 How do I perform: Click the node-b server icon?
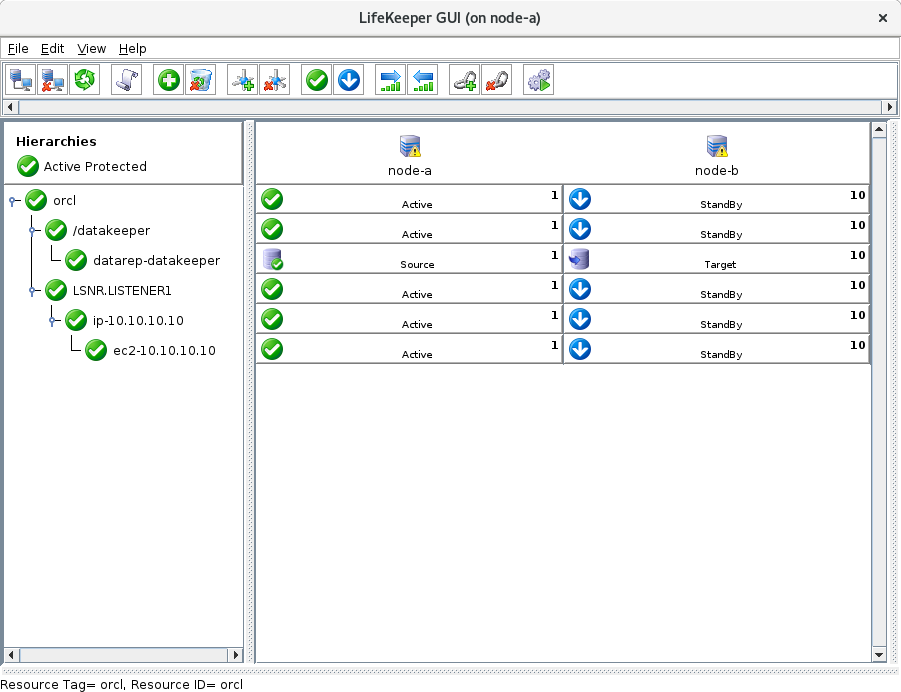point(716,146)
